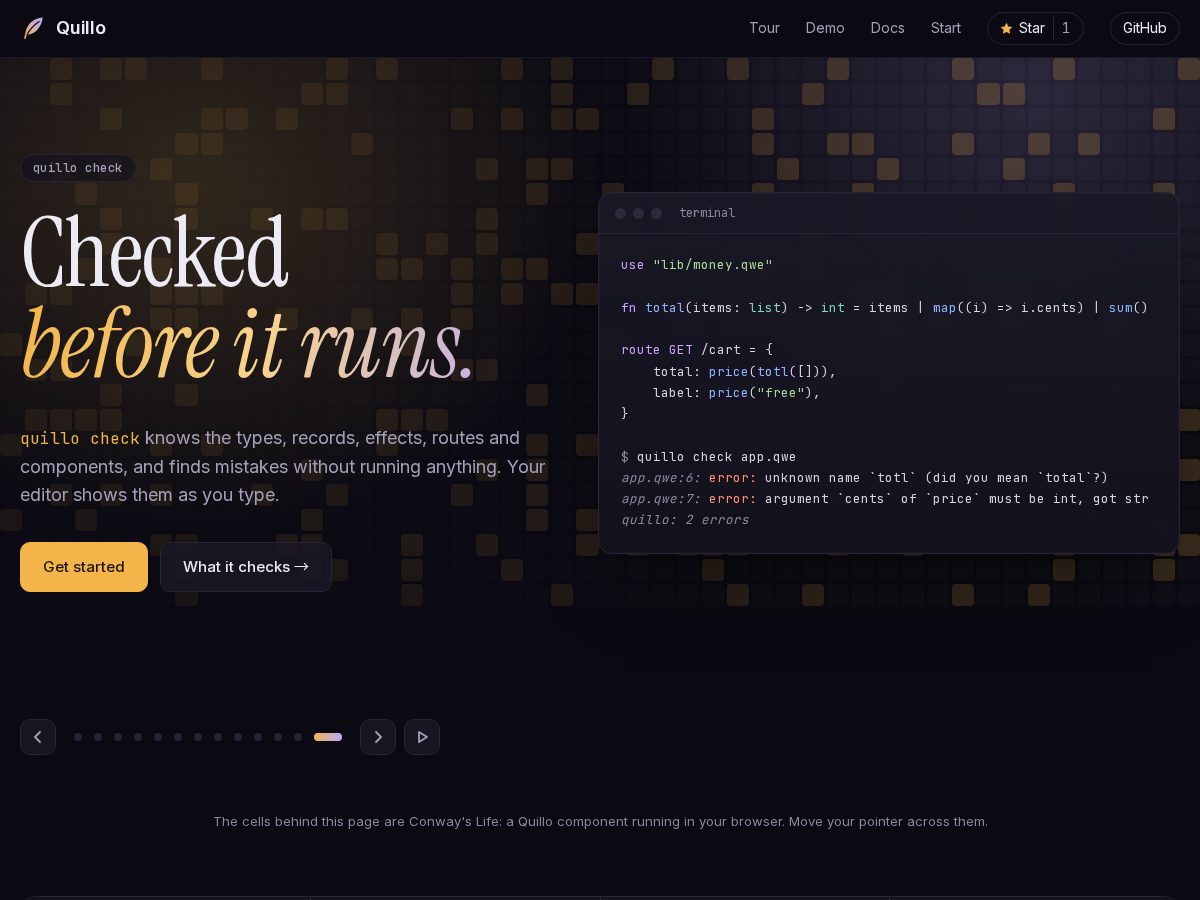This screenshot has width=1200, height=900.
Task: Click the 'total: price(totl([])),' line
Action: pos(744,371)
